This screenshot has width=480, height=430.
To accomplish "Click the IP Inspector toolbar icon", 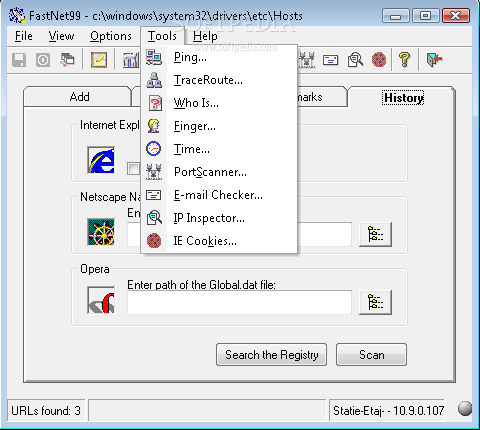I will click(x=355, y=60).
